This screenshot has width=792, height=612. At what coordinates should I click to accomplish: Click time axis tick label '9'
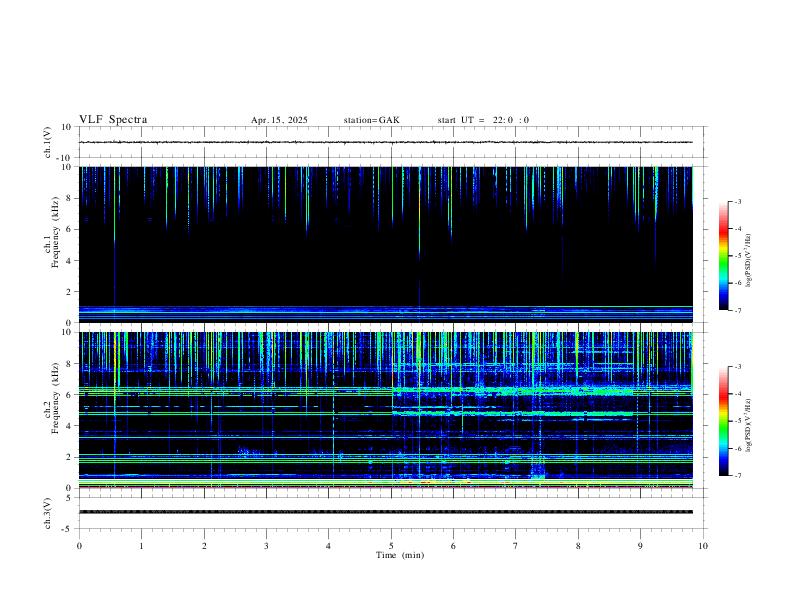tap(640, 546)
